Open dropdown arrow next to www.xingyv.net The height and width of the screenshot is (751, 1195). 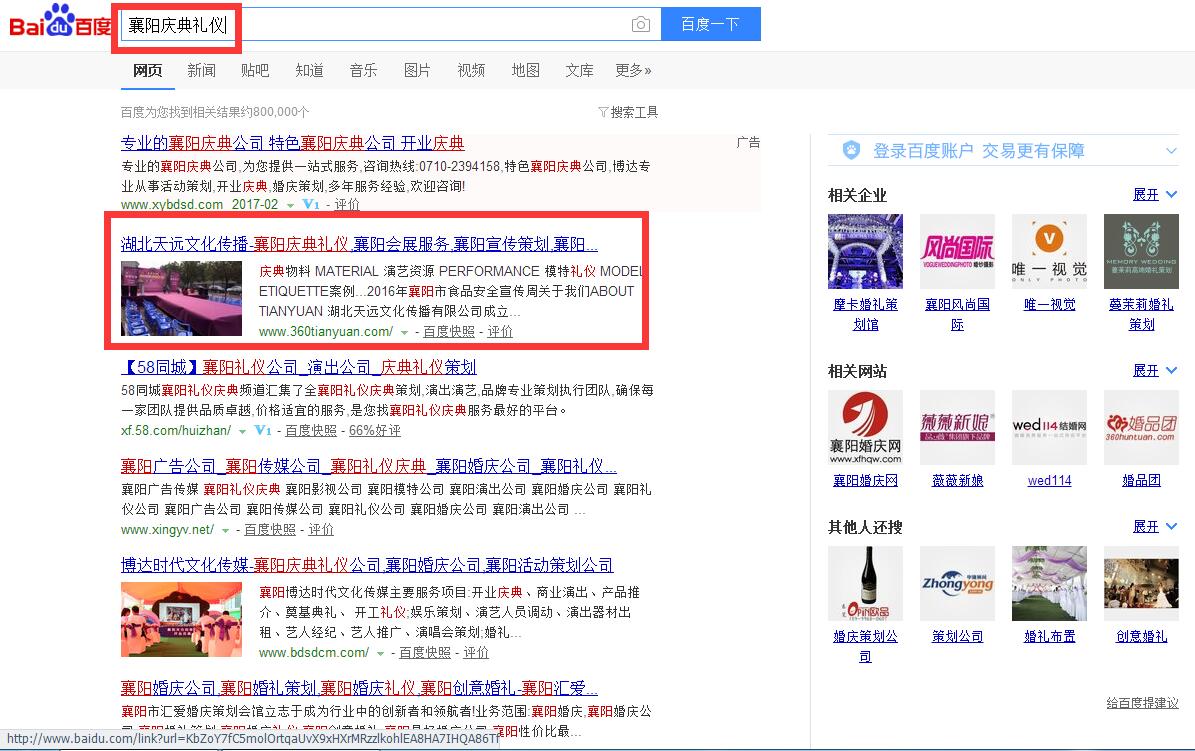pos(226,531)
